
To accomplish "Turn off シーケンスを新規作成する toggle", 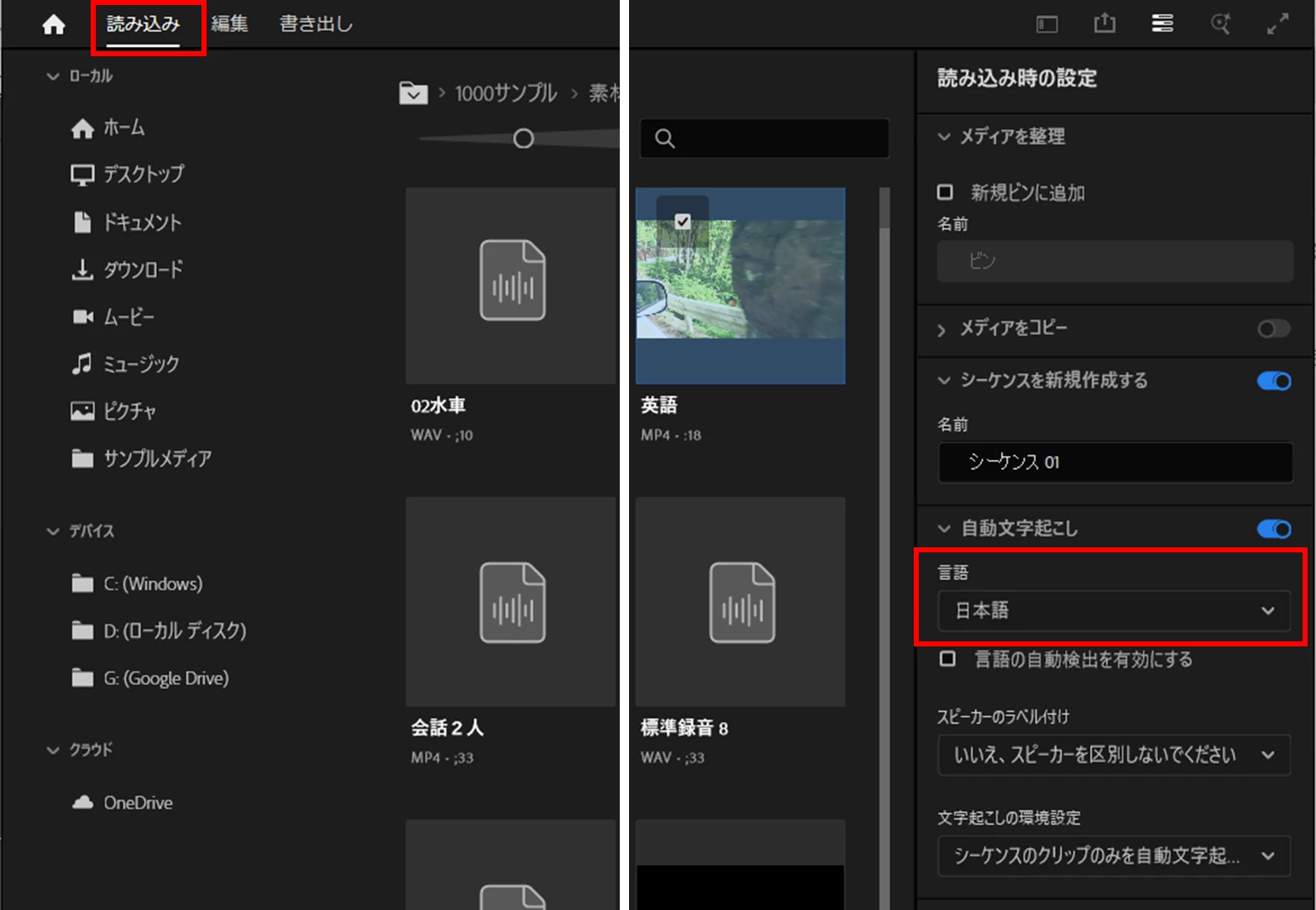I will tap(1273, 381).
